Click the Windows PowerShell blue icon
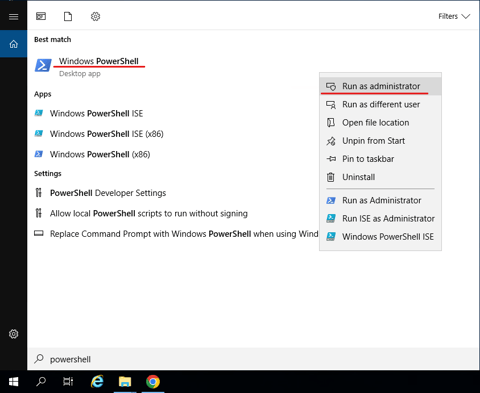This screenshot has width=480, height=393. (x=43, y=65)
